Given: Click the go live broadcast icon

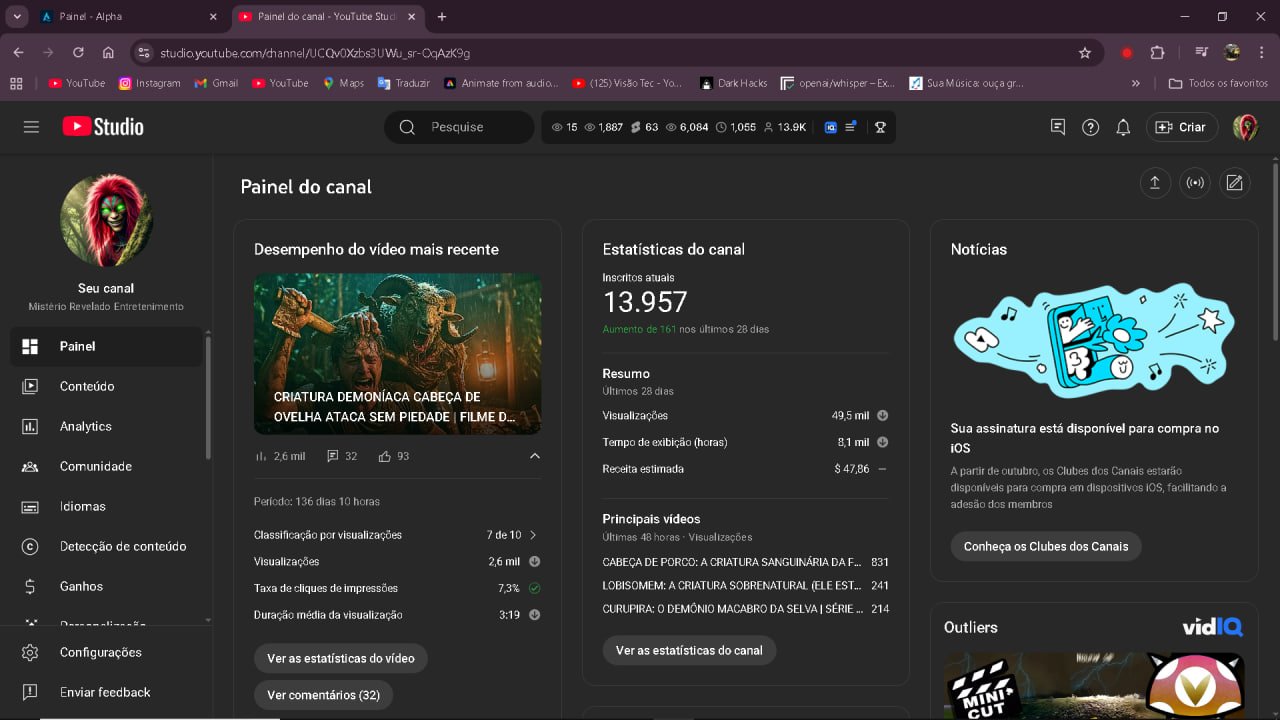Looking at the screenshot, I should click(1194, 183).
